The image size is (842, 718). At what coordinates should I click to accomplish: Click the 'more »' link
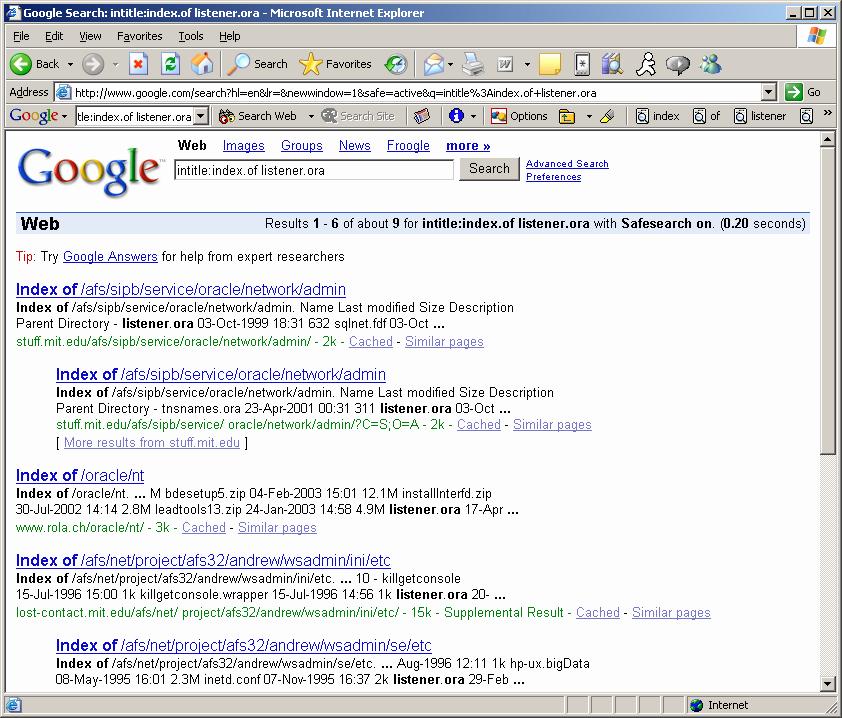point(468,146)
